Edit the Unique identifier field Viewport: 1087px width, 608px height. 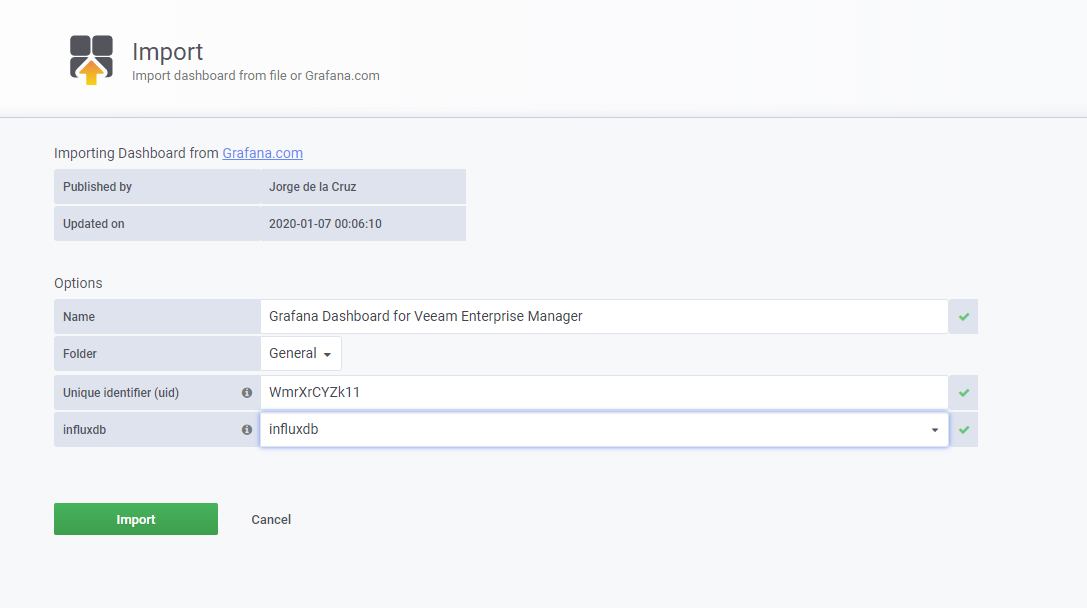(604, 392)
